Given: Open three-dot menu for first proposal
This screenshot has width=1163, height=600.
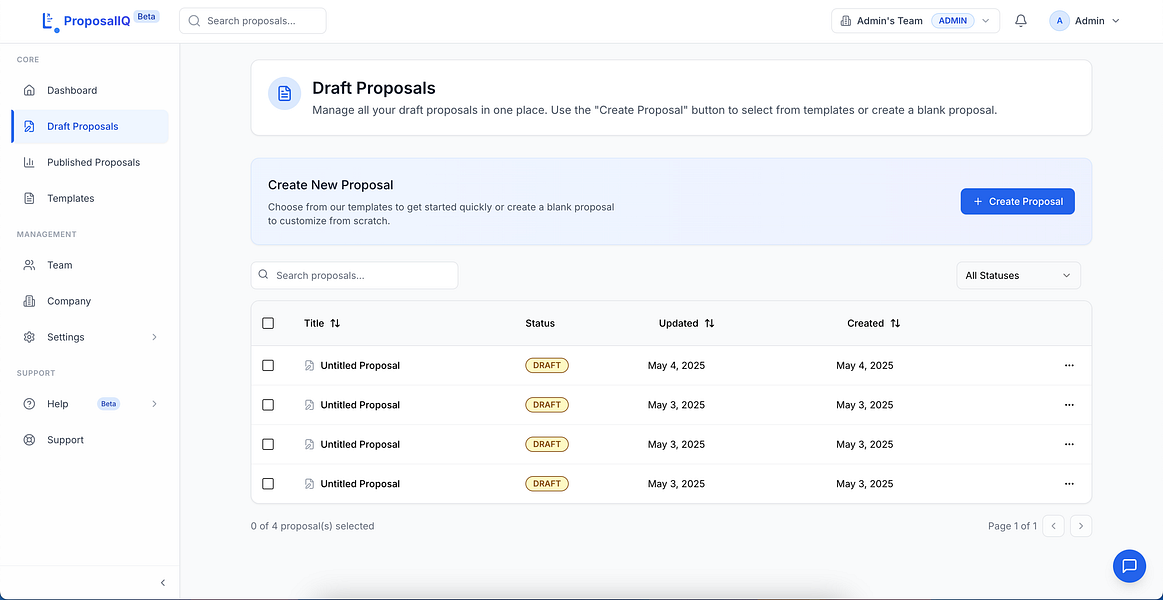Looking at the screenshot, I should click(1069, 366).
